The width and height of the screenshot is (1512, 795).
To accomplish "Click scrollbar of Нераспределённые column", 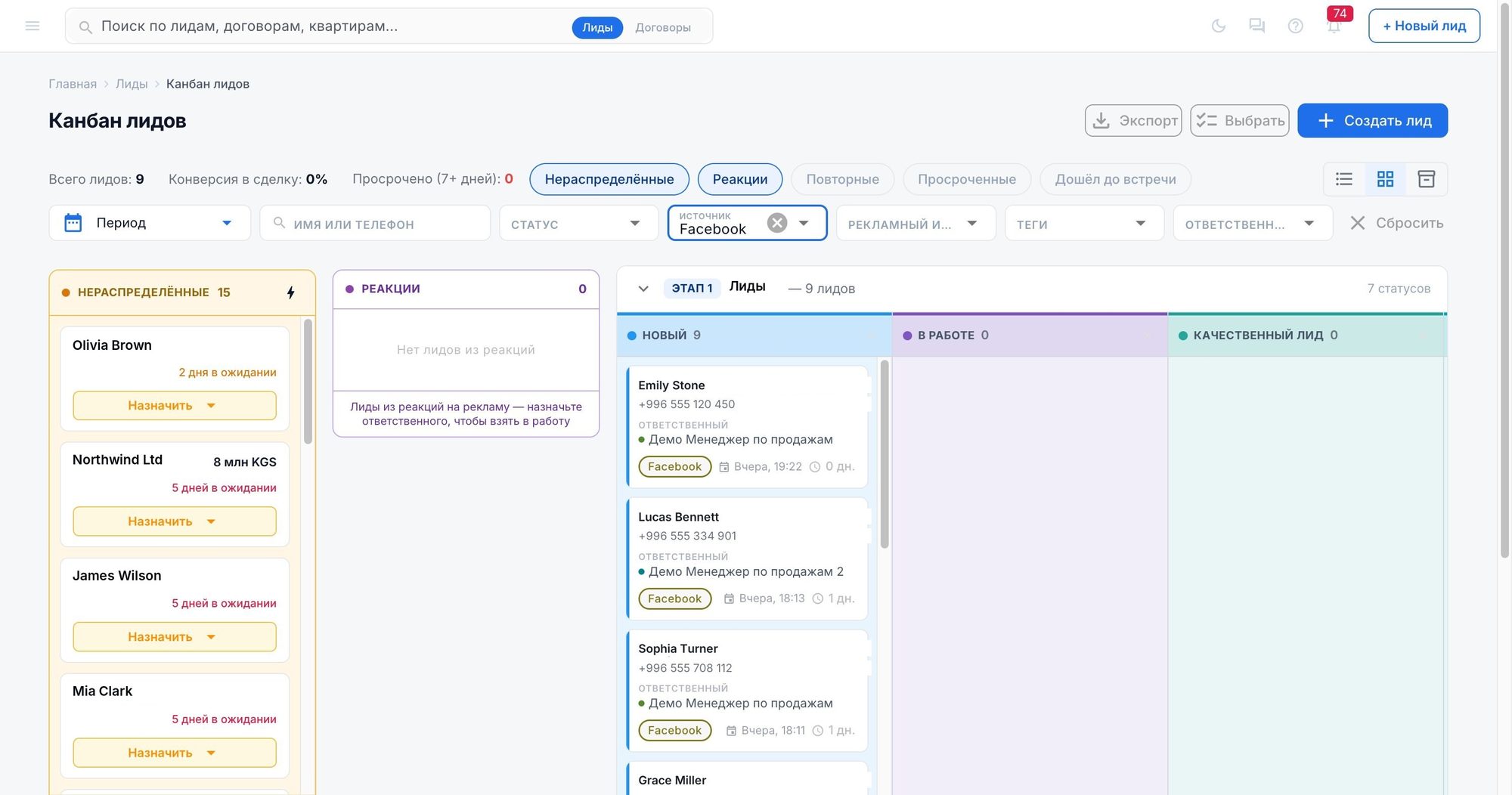I will [x=308, y=382].
